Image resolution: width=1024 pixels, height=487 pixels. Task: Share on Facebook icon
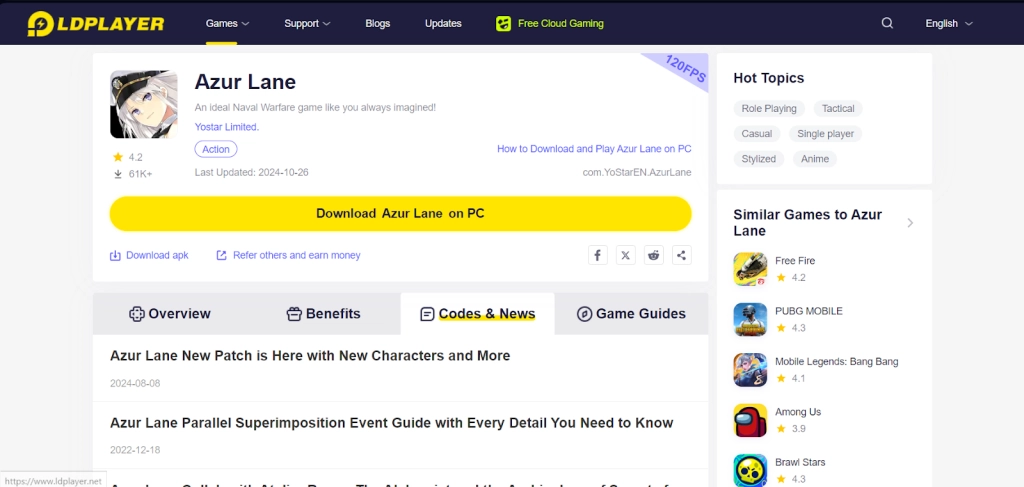pyautogui.click(x=598, y=255)
